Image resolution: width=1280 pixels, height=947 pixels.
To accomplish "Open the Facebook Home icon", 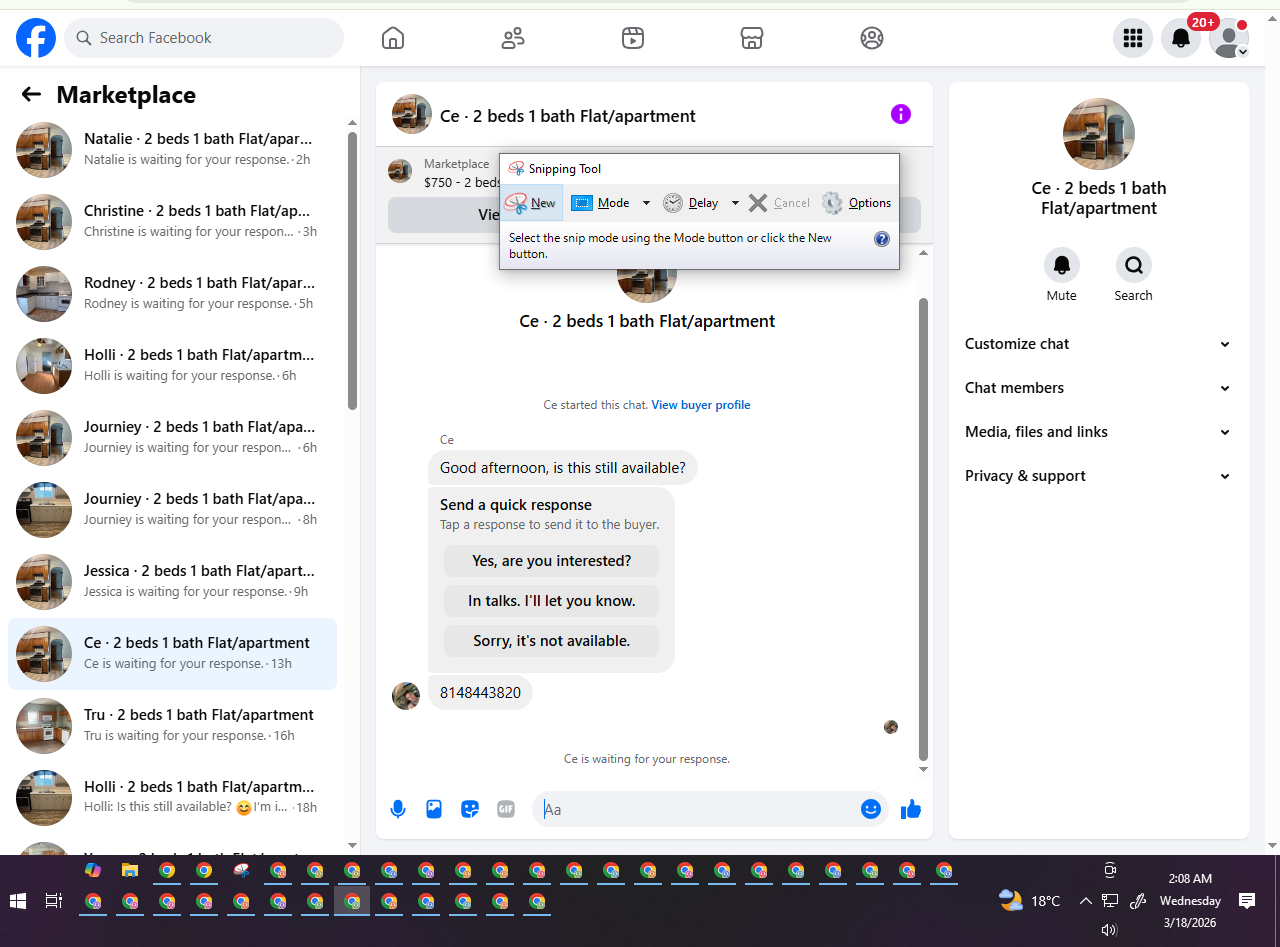I will pyautogui.click(x=393, y=38).
